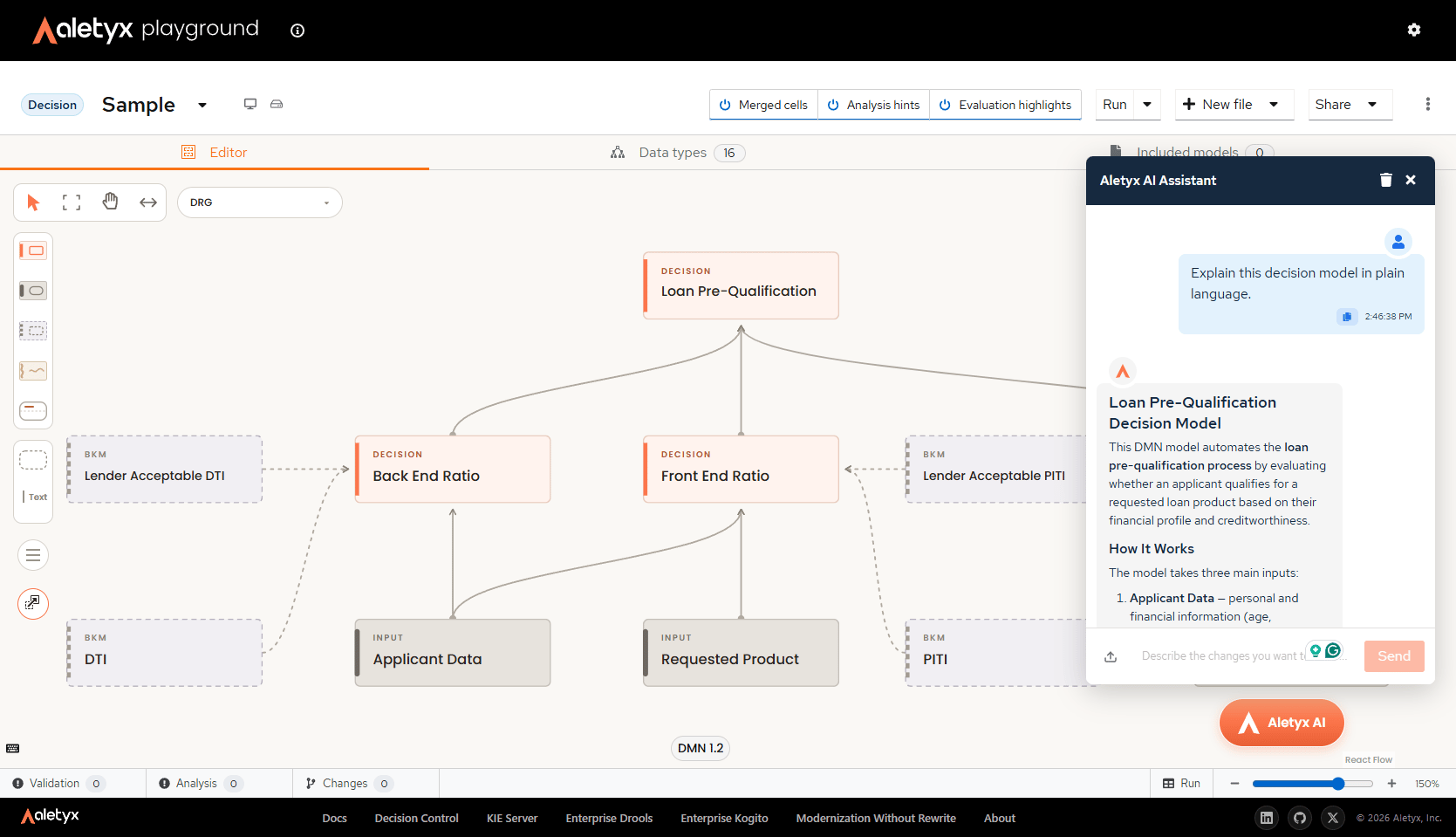
Task: Choose the hand pan tool
Action: tap(110, 202)
